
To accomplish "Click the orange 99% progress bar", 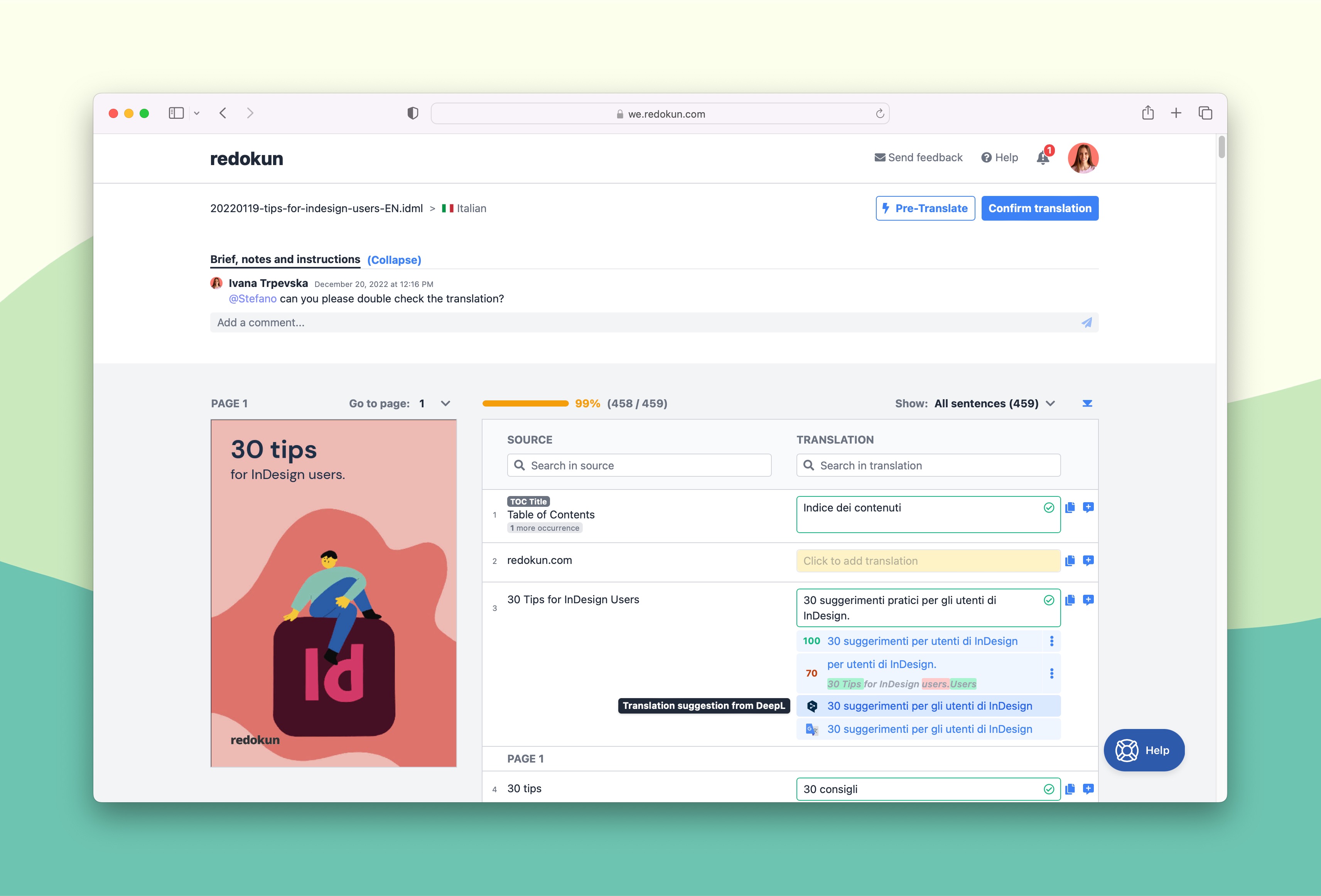I will 525,403.
